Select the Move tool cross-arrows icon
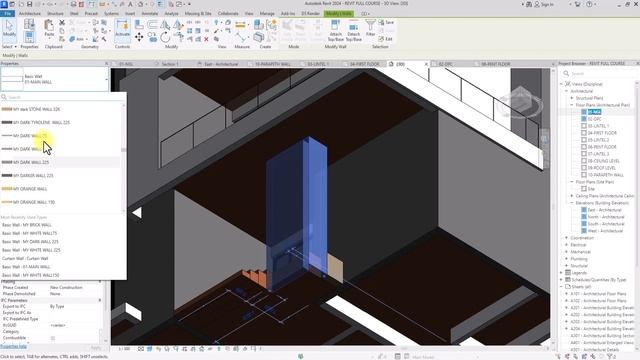640x360 pixels. pos(139,38)
